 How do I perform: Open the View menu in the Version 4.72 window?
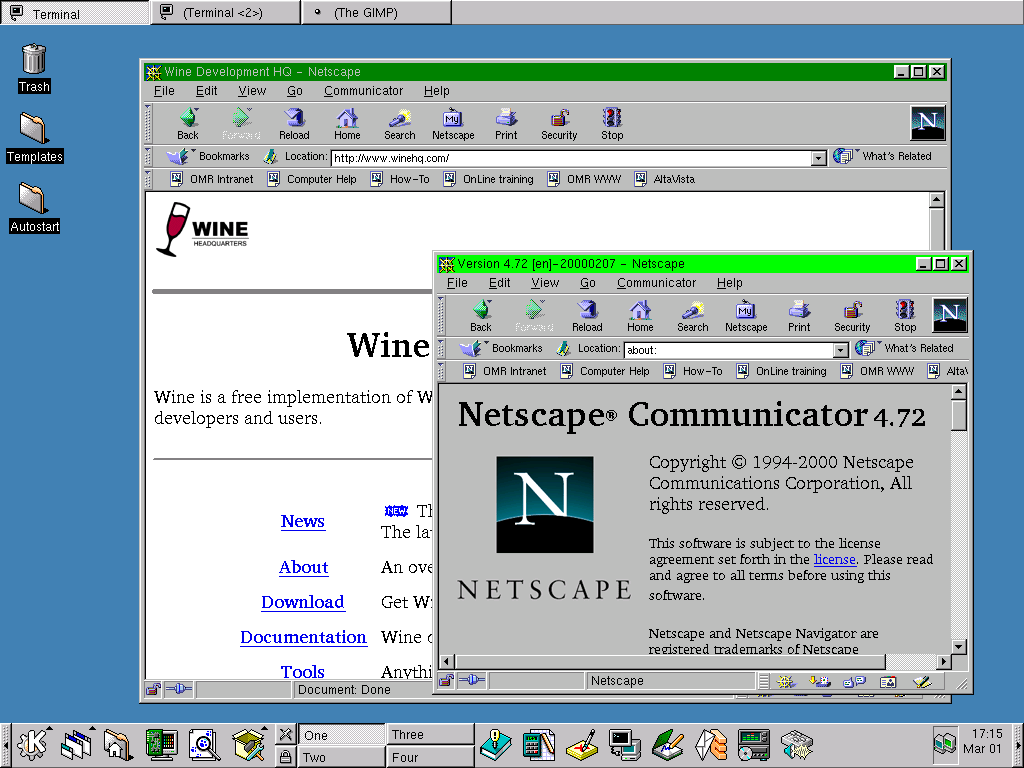tap(545, 283)
